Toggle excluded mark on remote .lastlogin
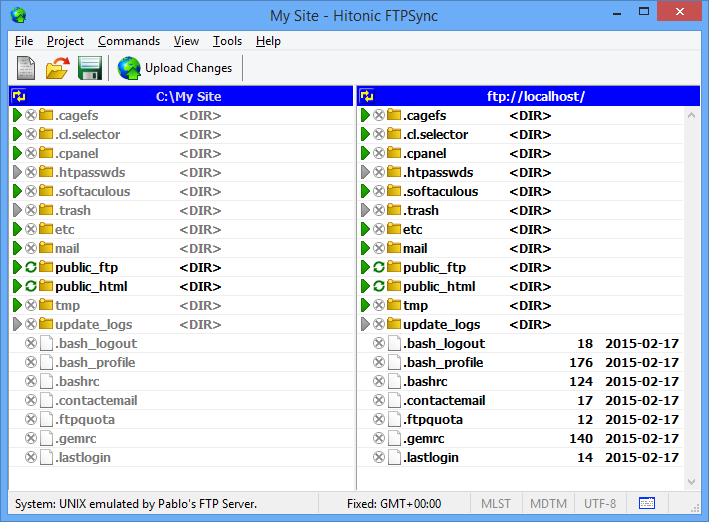Screen dimensions: 709x522 click(379, 457)
